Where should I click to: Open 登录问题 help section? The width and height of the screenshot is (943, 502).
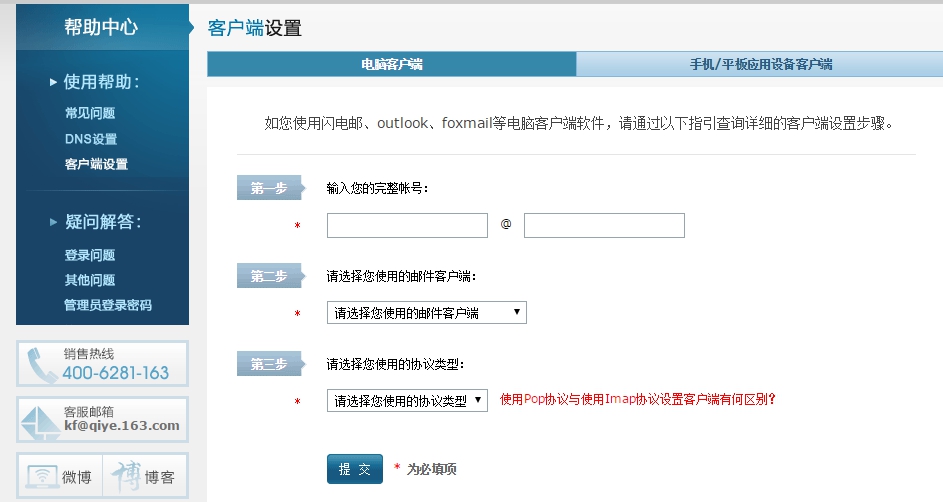coord(90,255)
